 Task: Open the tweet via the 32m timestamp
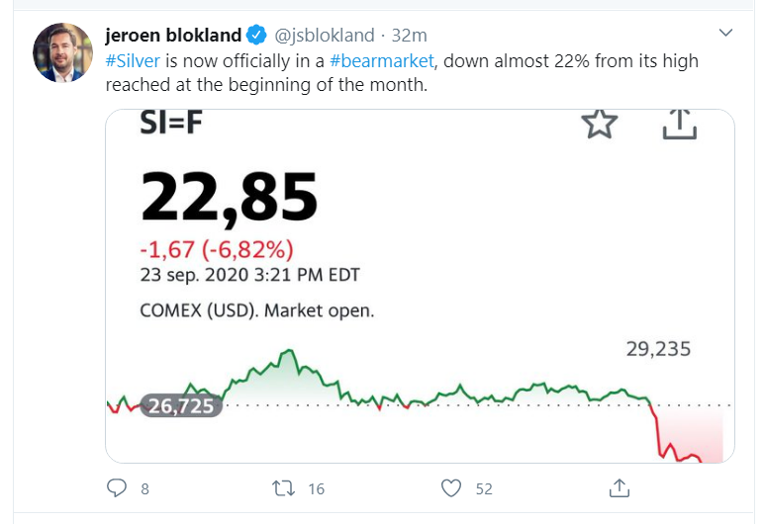[409, 36]
